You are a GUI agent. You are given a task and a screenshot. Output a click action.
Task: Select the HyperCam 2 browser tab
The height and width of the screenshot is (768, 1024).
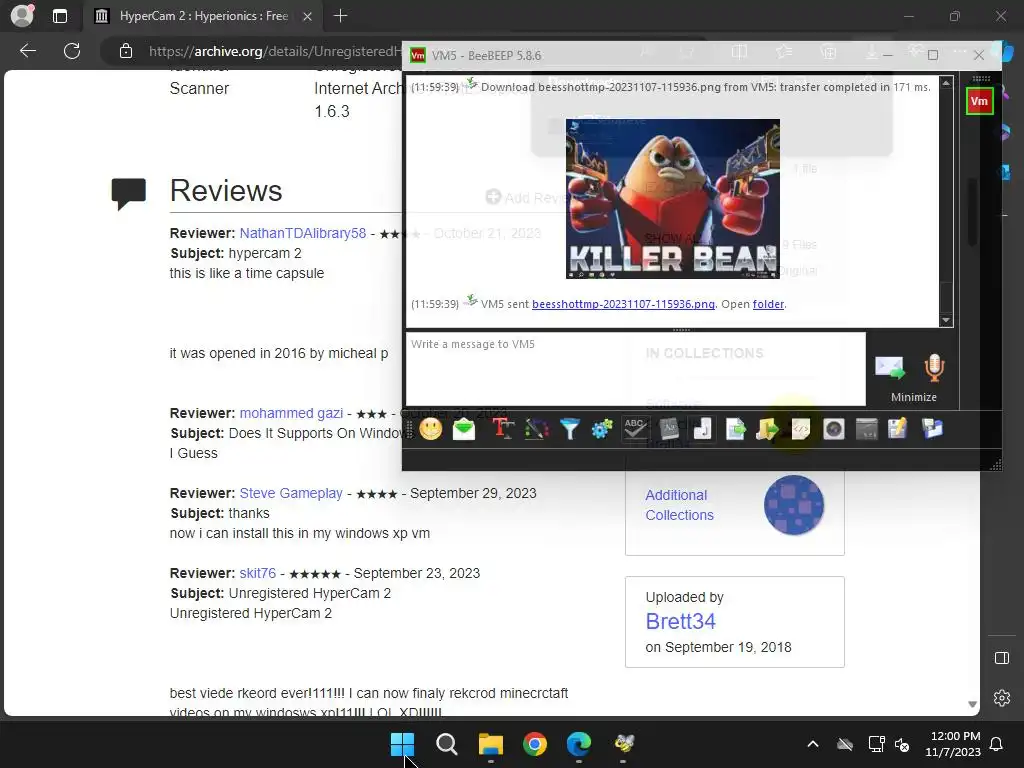coord(204,16)
